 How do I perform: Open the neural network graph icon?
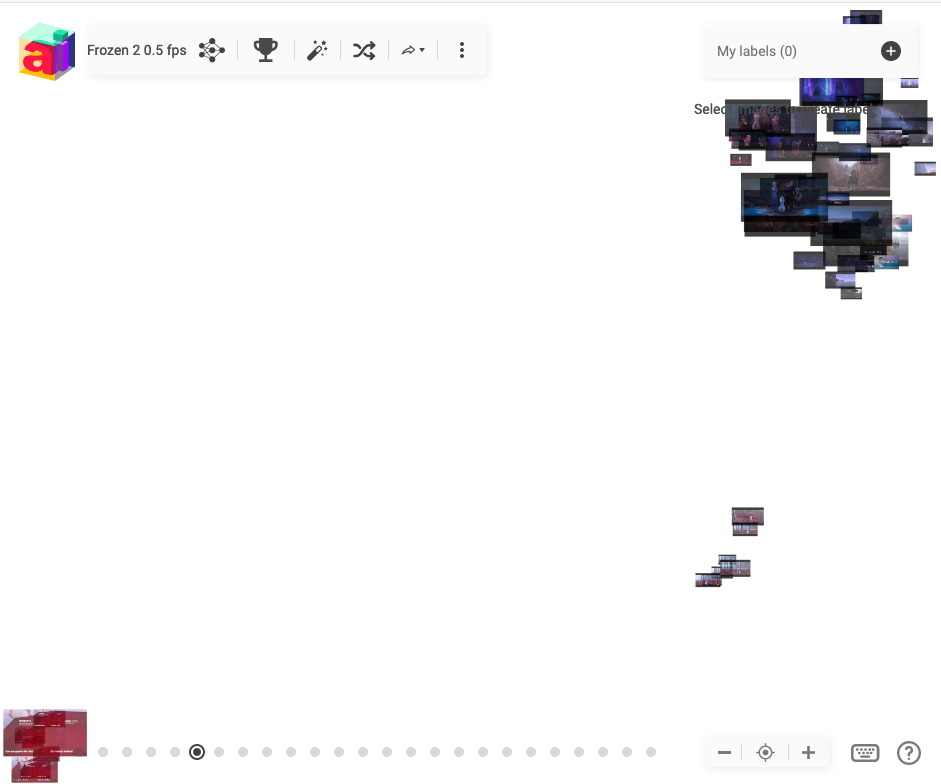pos(212,50)
